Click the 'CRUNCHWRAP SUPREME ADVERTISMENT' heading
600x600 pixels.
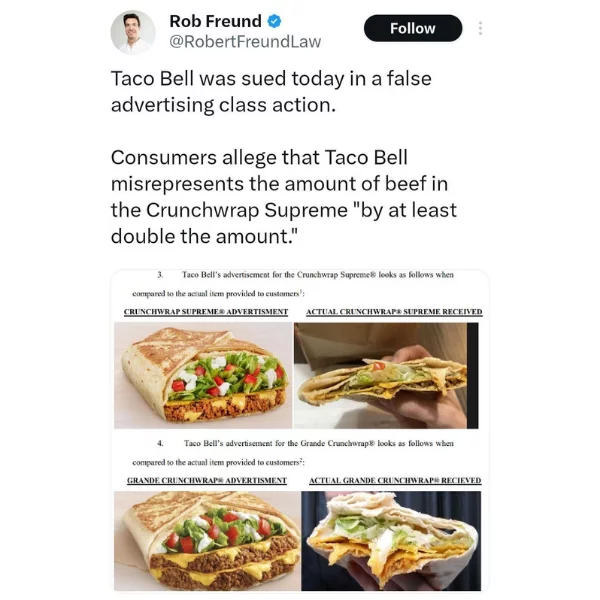pyautogui.click(x=206, y=312)
